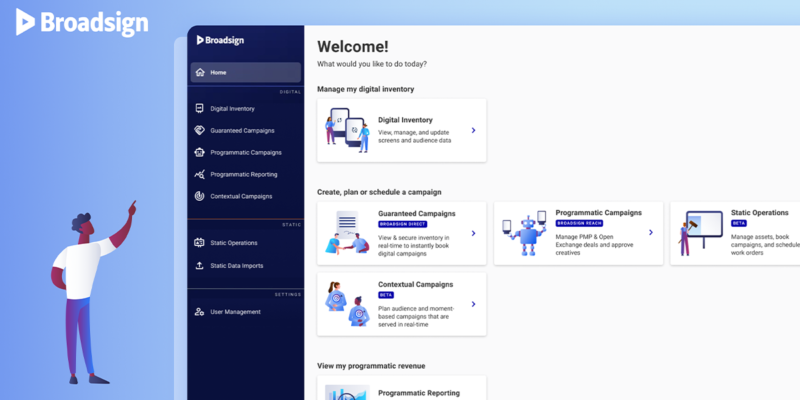
Task: Click the Contextual Campaigns card chevron
Action: click(x=473, y=304)
